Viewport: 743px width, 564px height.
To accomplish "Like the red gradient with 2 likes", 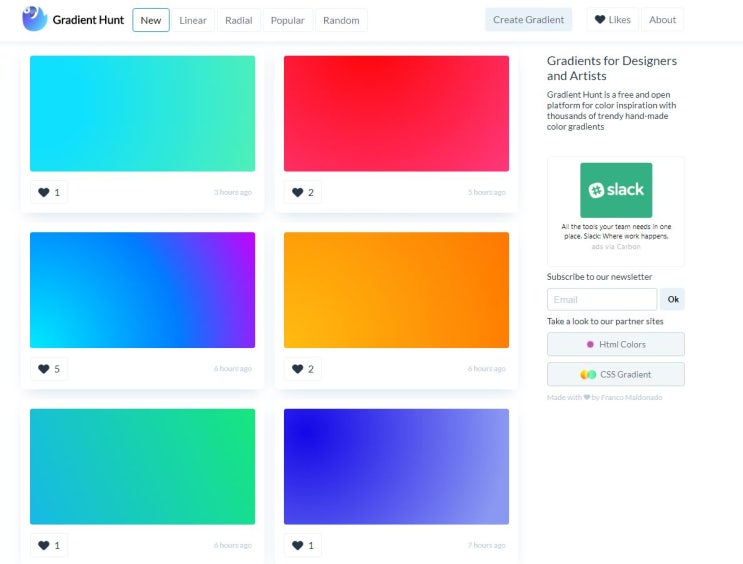I will tap(303, 192).
